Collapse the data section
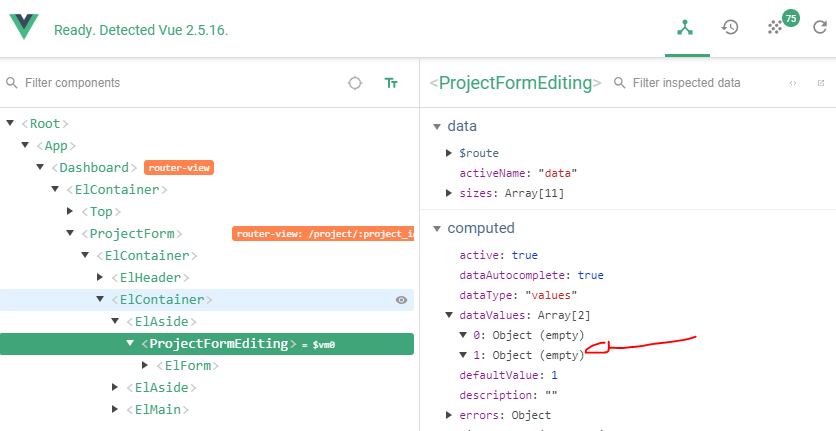This screenshot has height=431, width=836. (436, 127)
